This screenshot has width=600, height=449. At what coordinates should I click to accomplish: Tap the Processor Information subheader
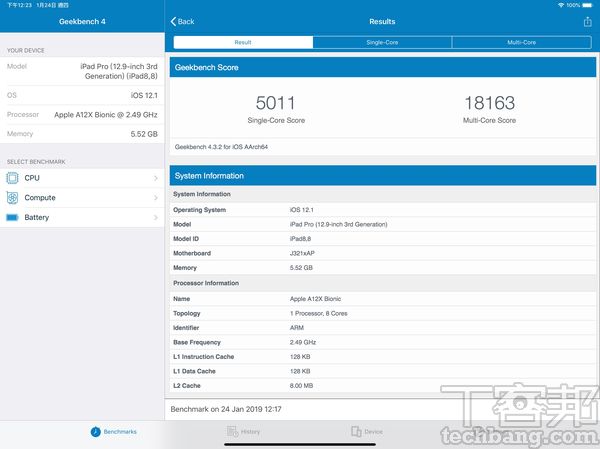point(206,283)
